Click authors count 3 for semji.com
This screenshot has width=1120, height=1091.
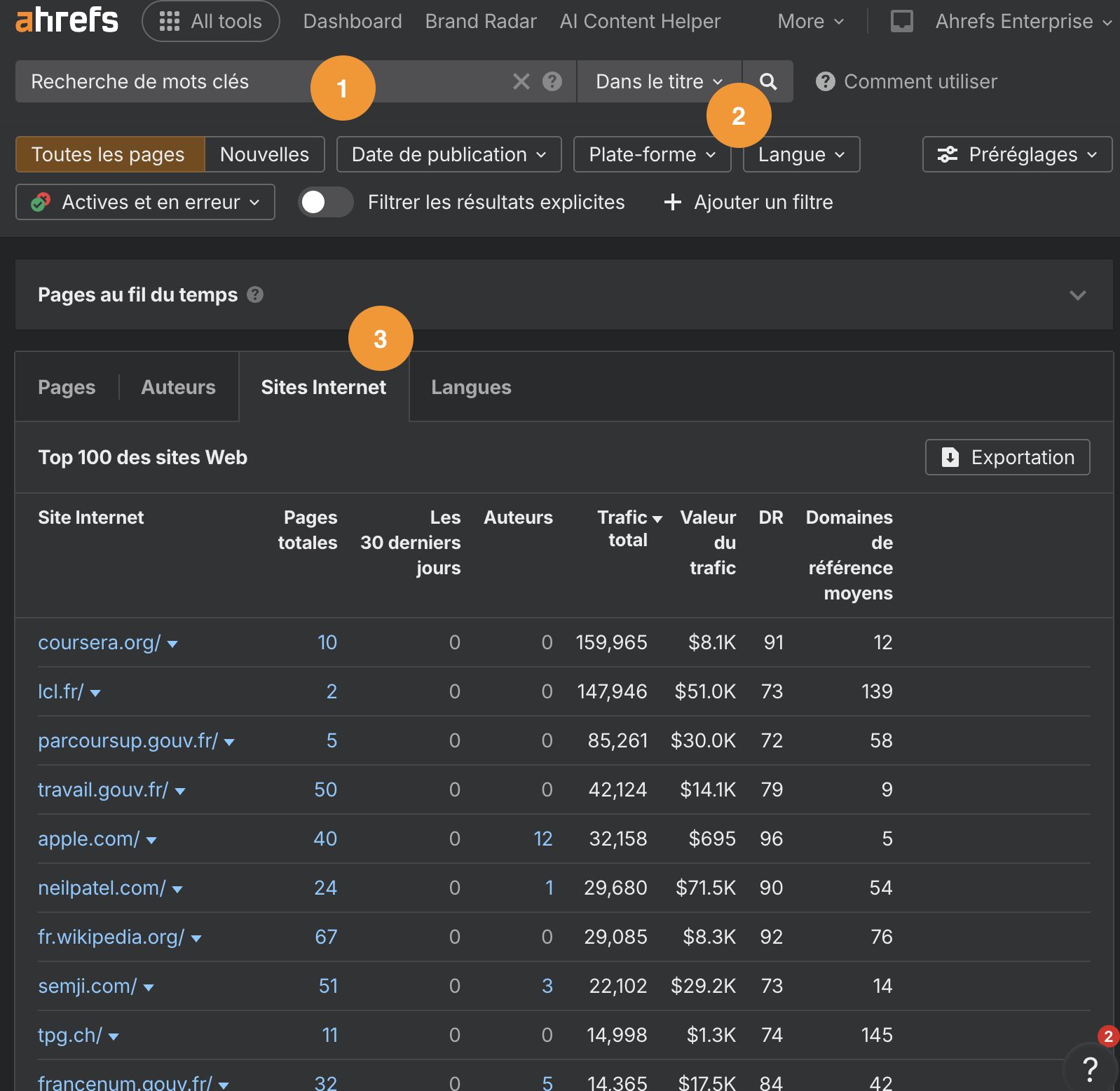(x=547, y=986)
